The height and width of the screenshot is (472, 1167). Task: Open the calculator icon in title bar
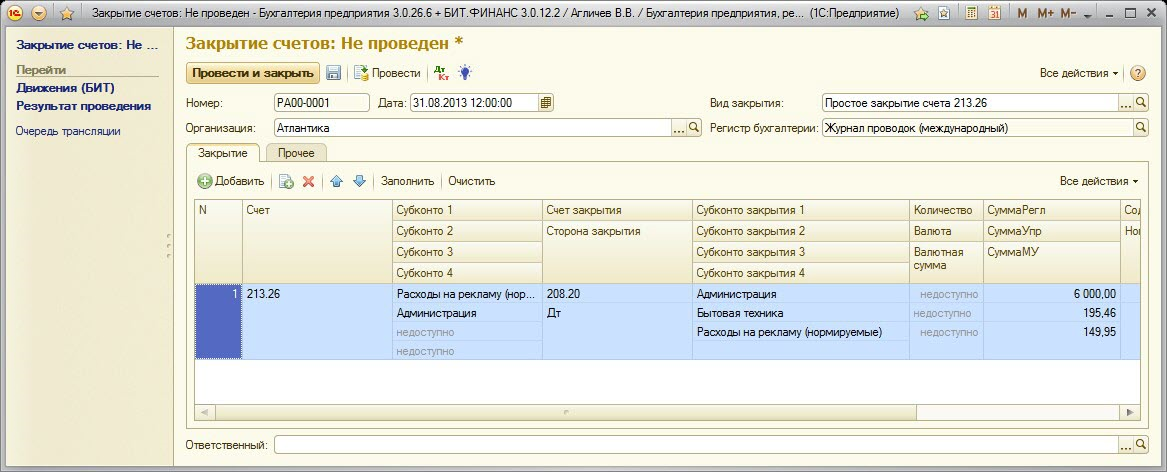(971, 14)
